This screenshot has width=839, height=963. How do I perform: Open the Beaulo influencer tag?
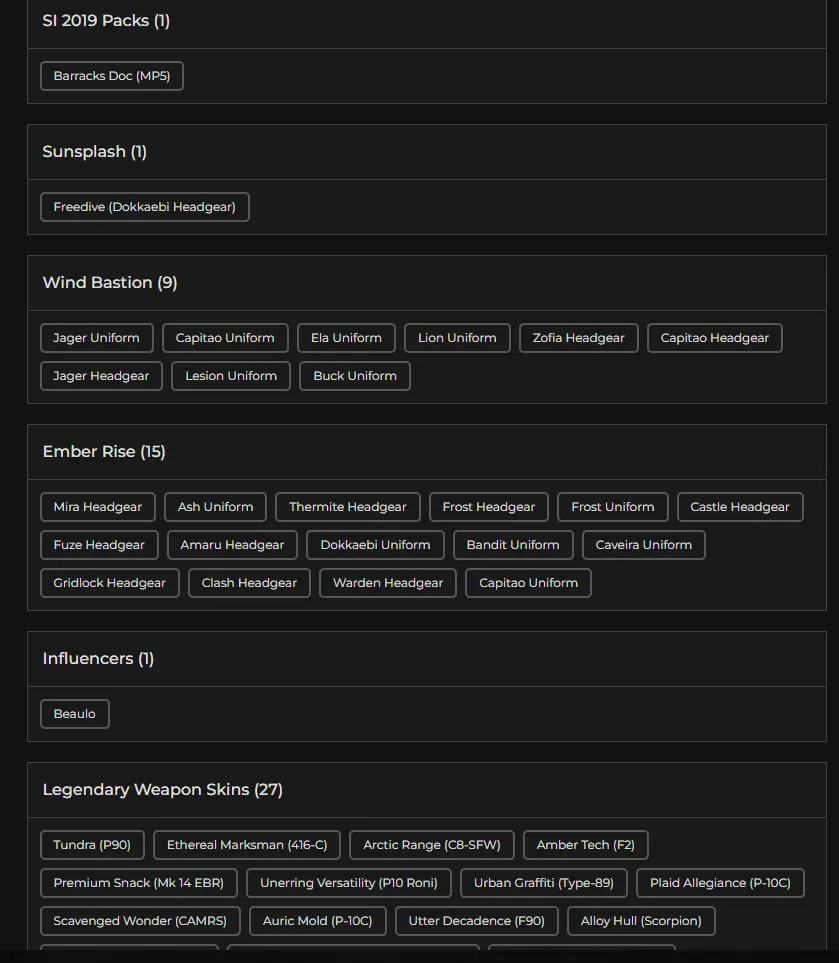(x=75, y=714)
